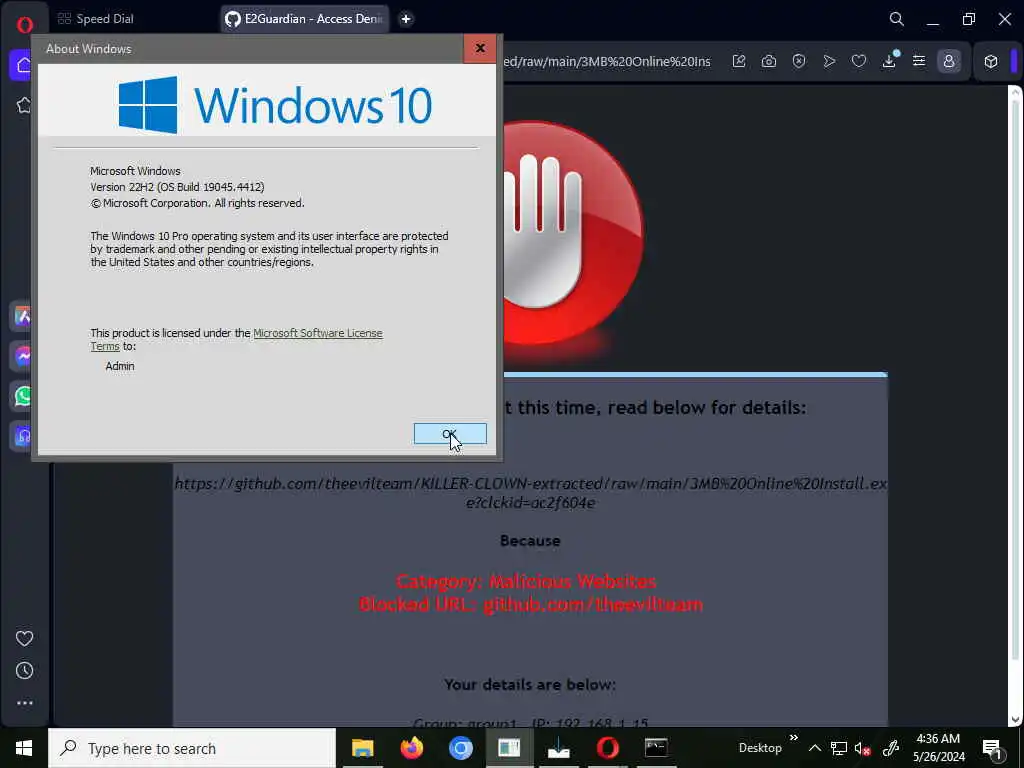Screen dimensions: 1024x768
Task: Click the muted volume tray icon
Action: pyautogui.click(x=863, y=748)
